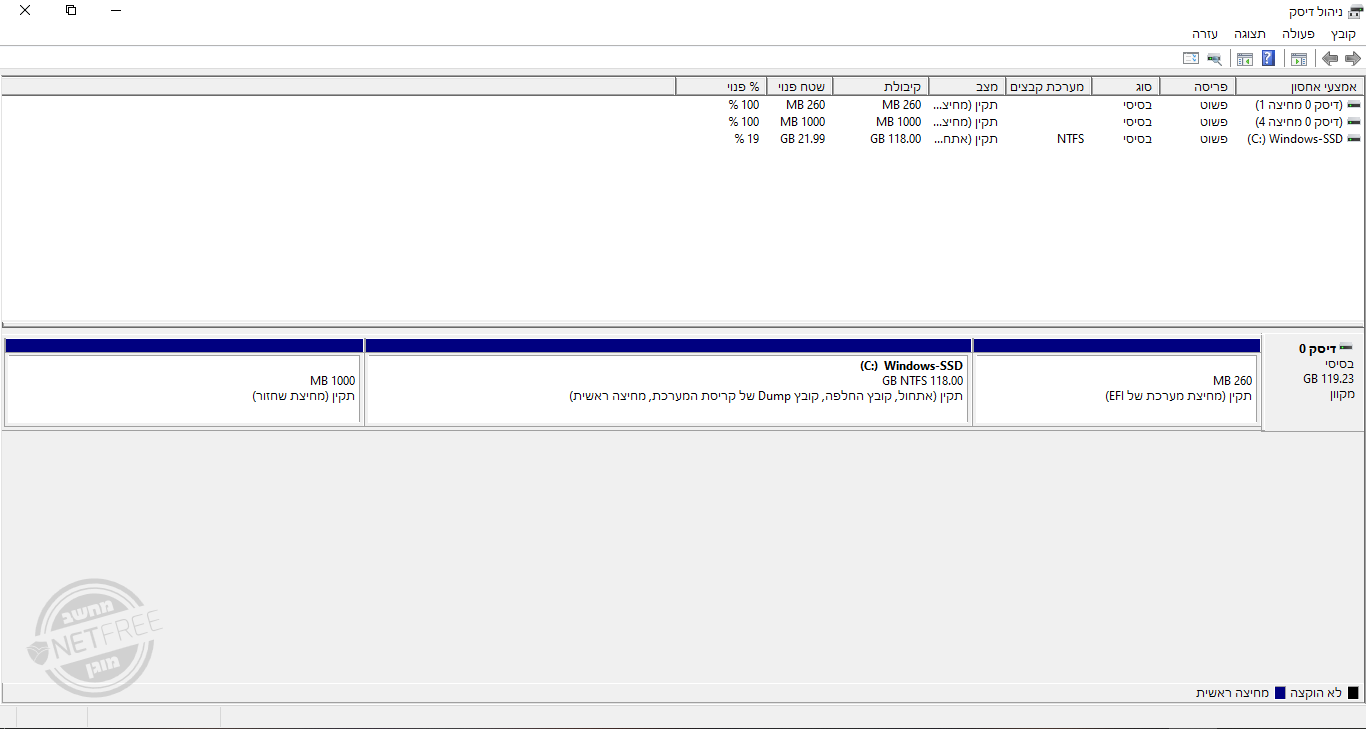This screenshot has width=1366, height=729.
Task: Click the disk icon beside Windows-SSD (C:) row
Action: pos(1354,139)
